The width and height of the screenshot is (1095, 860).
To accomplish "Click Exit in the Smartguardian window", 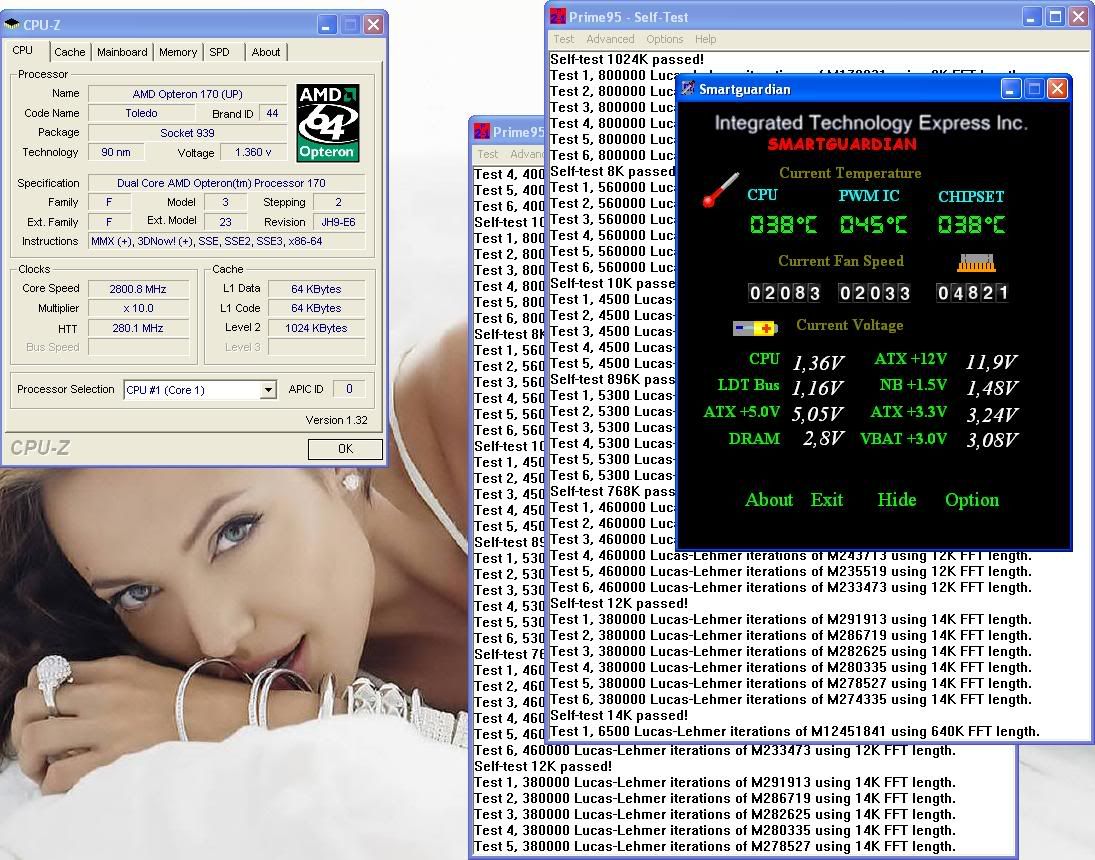I will tap(827, 500).
